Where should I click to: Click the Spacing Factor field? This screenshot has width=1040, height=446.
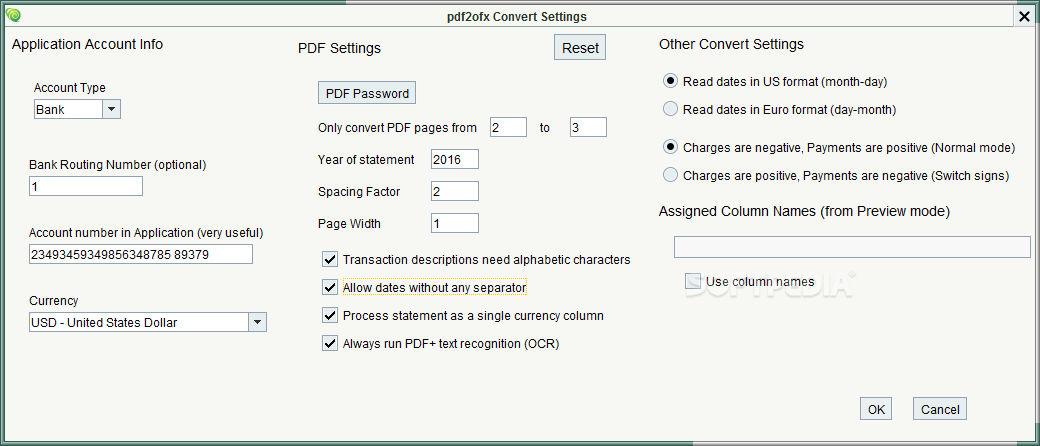tap(454, 191)
